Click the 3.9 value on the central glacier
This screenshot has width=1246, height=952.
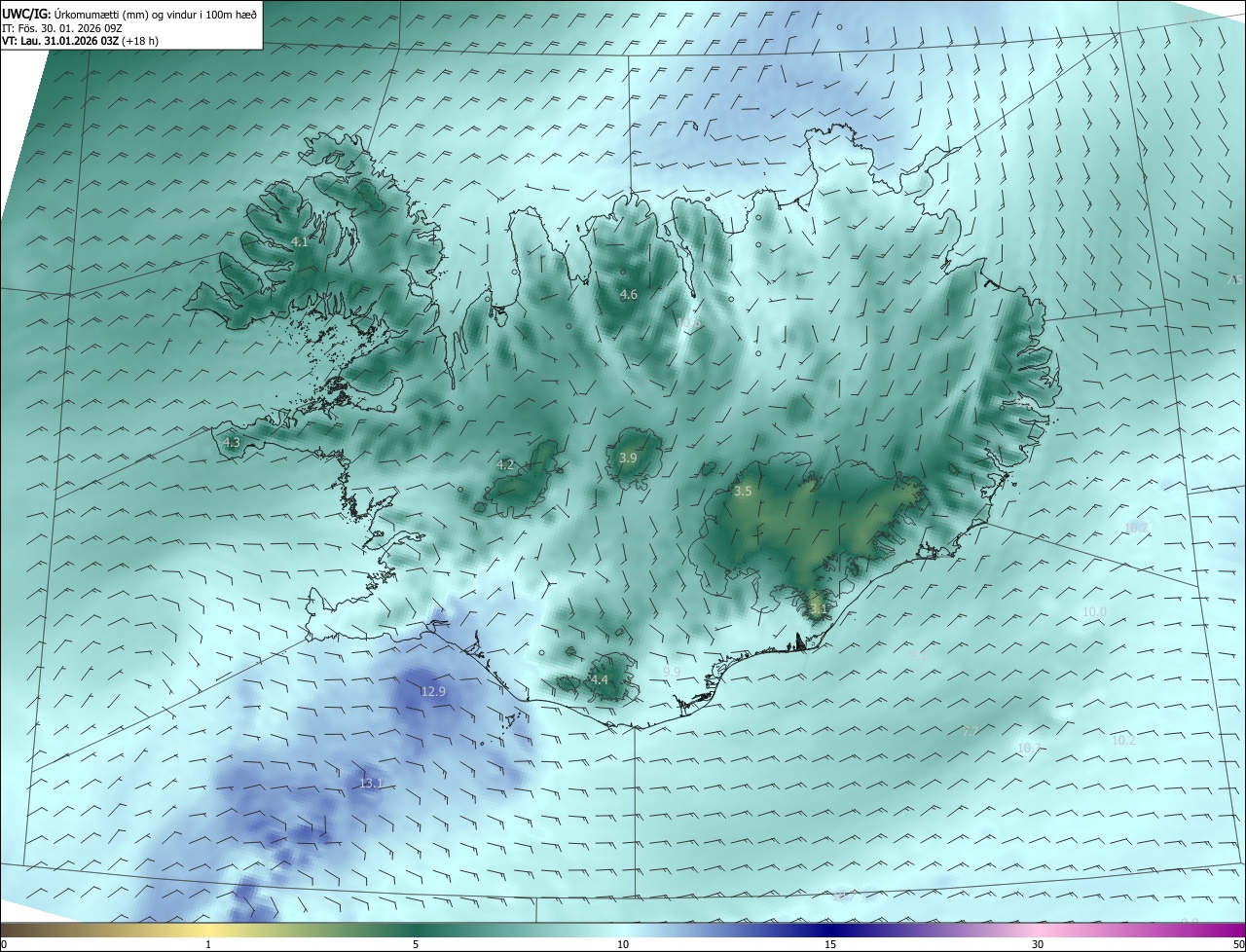coord(628,458)
